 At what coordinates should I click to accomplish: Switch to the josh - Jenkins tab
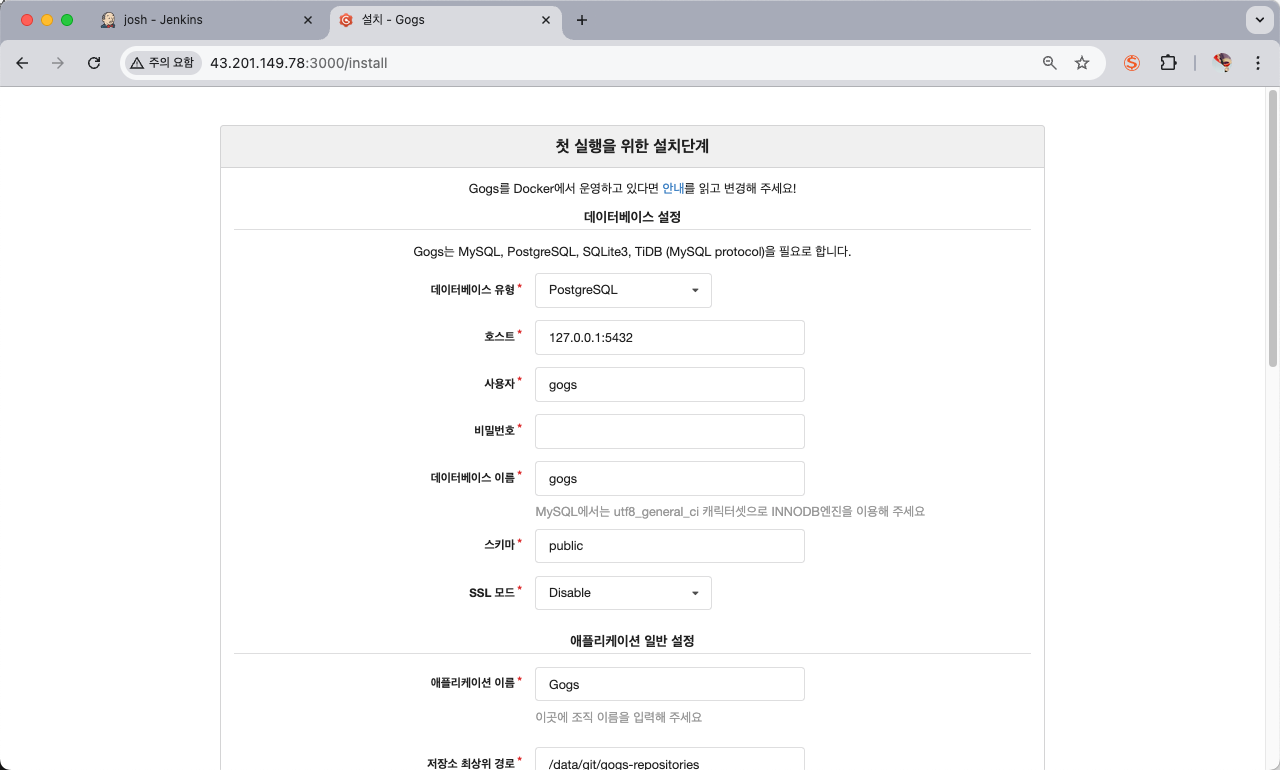[208, 20]
